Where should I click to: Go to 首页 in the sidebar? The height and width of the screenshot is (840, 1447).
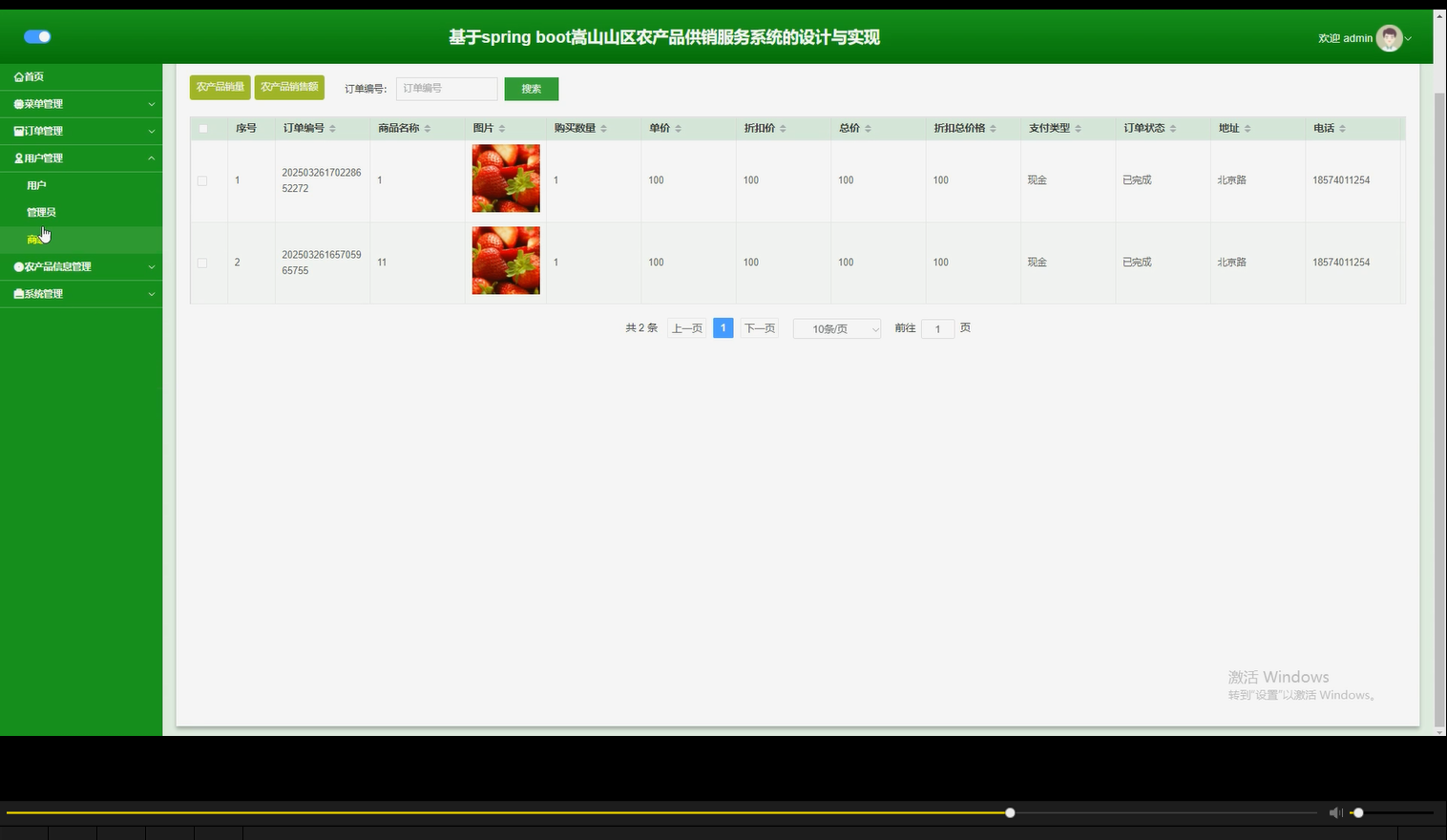[81, 77]
